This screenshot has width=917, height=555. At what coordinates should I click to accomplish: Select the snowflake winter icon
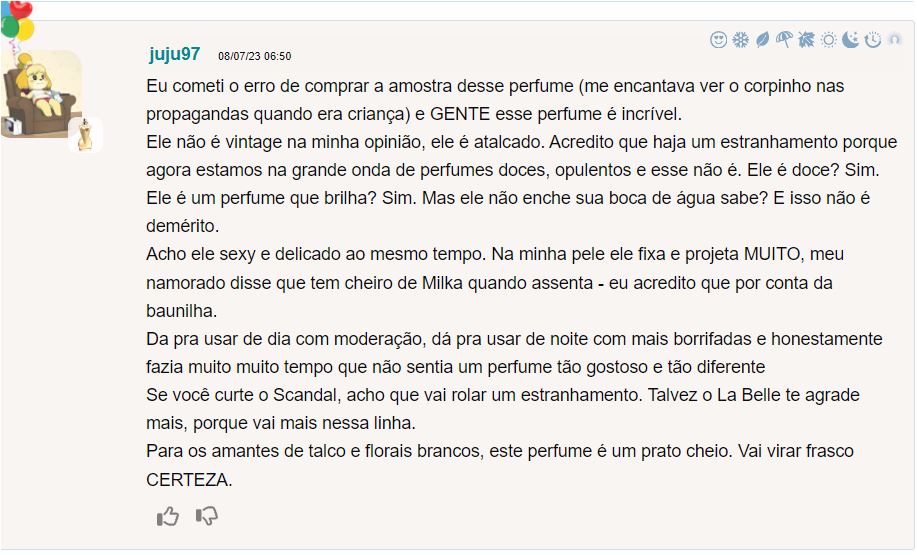[741, 40]
